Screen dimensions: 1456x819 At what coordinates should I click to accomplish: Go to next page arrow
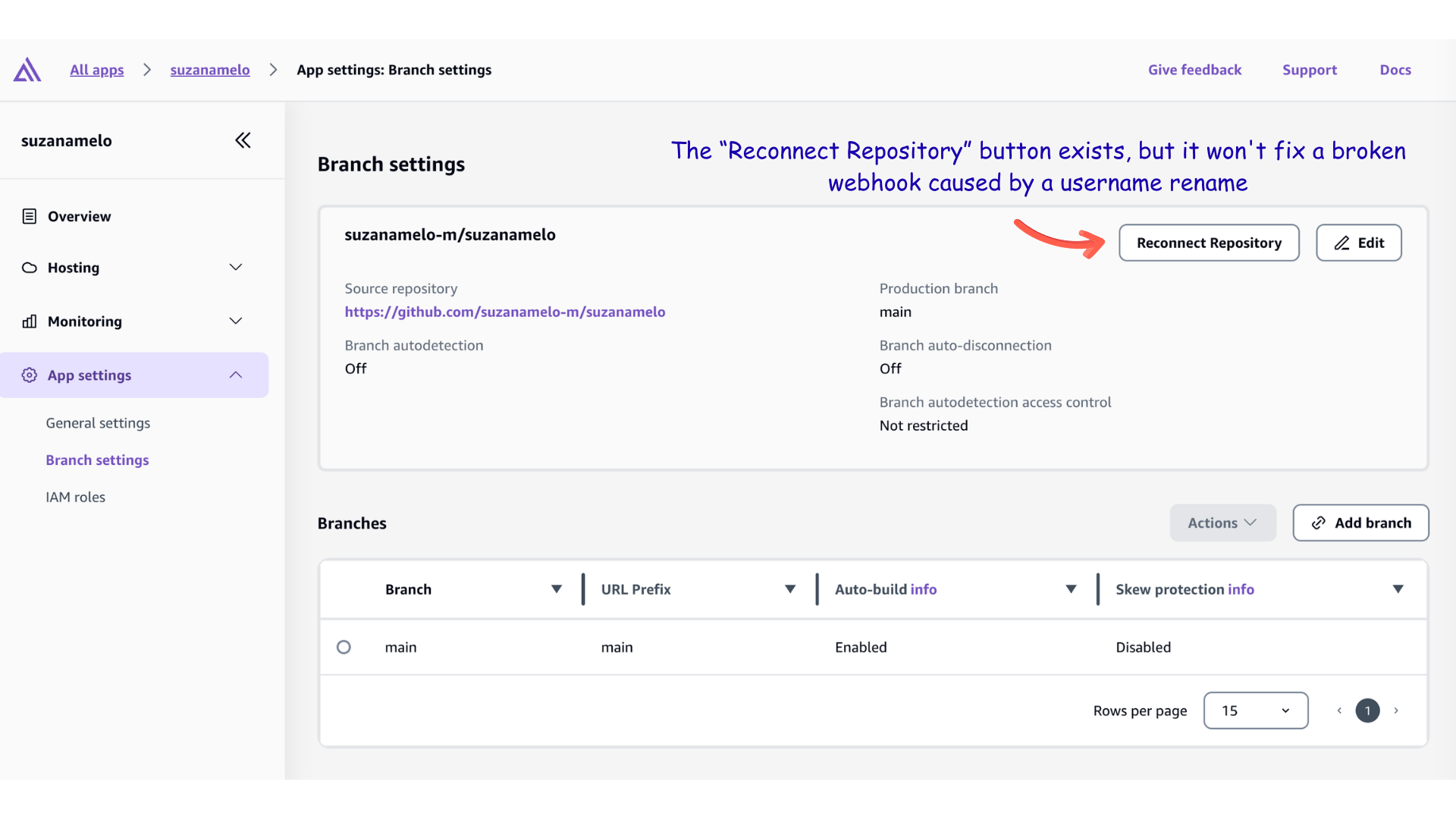tap(1396, 711)
